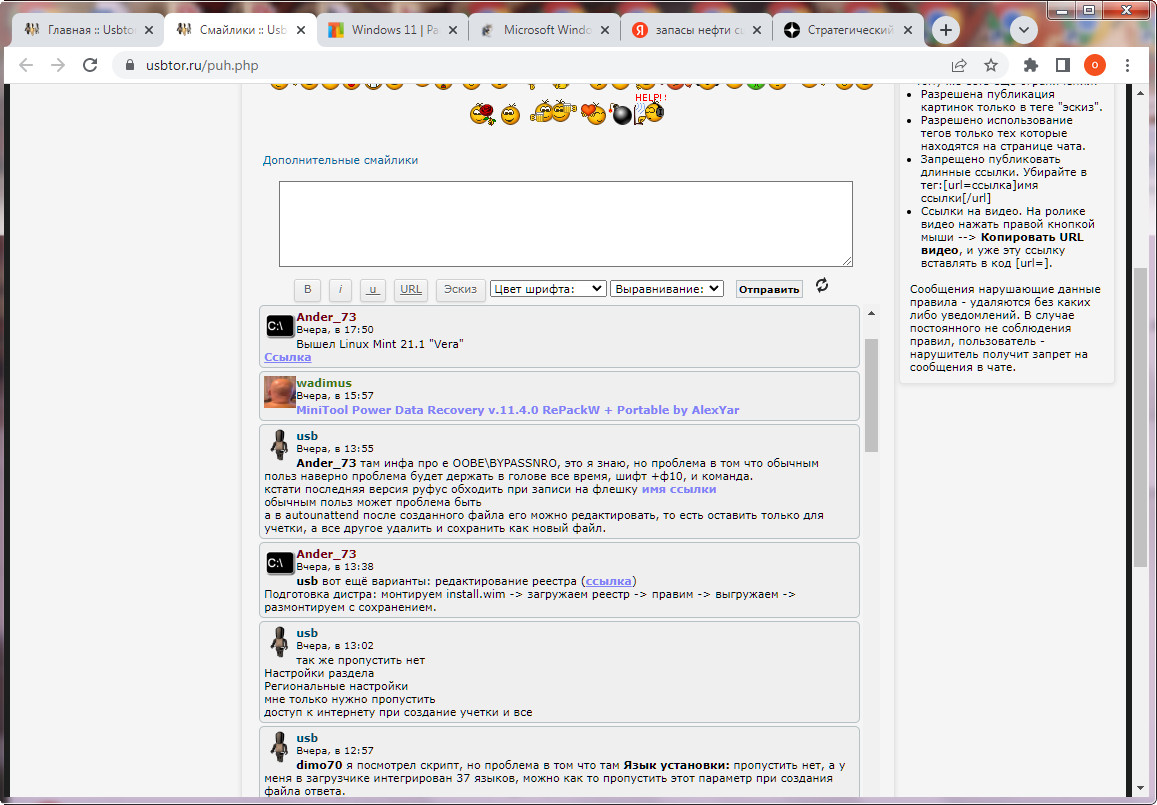This screenshot has width=1157, height=805.
Task: Open the tab search chevron in the tab strip
Action: coord(1023,30)
